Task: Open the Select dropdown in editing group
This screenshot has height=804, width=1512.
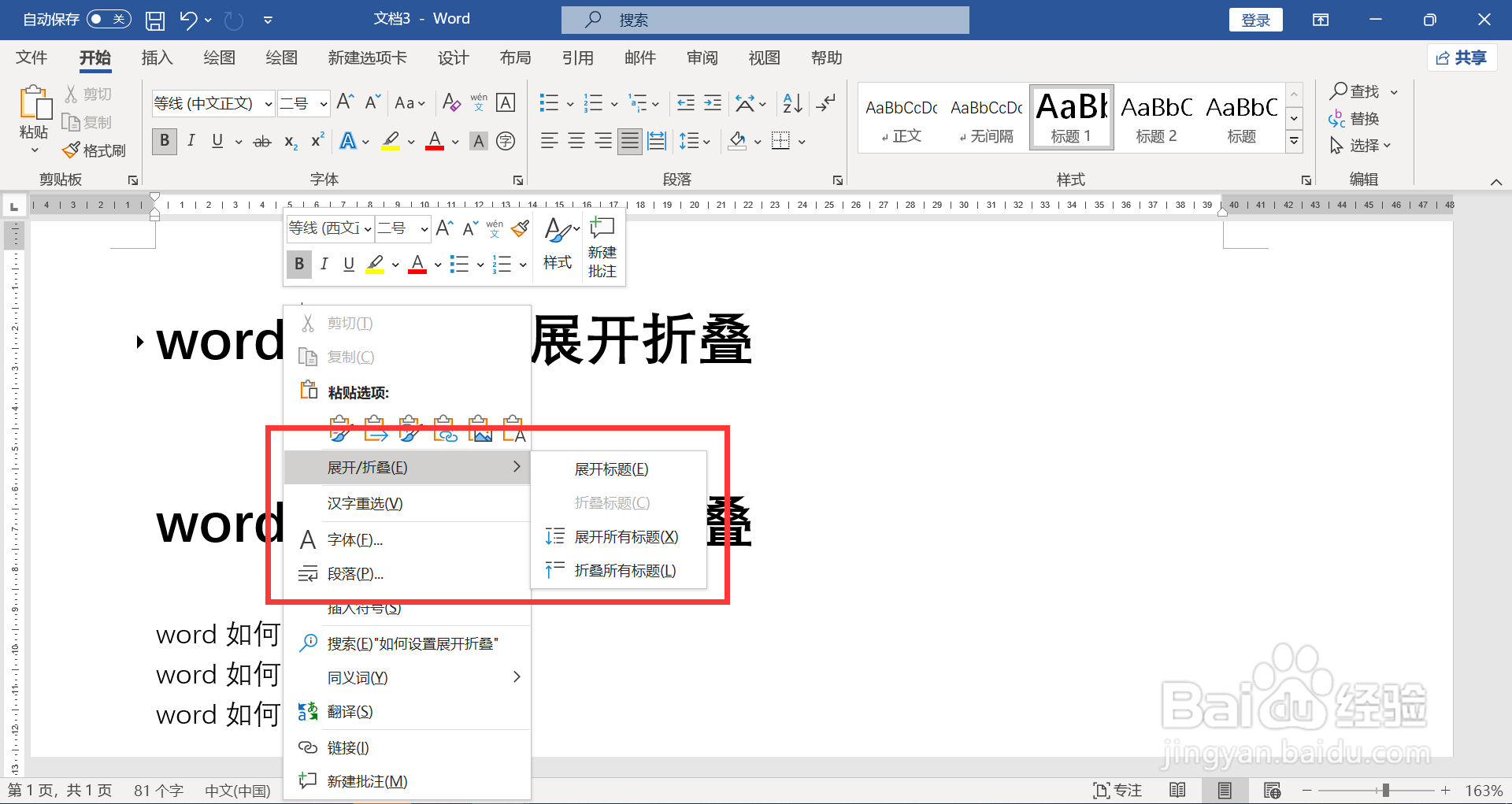Action: [1361, 146]
